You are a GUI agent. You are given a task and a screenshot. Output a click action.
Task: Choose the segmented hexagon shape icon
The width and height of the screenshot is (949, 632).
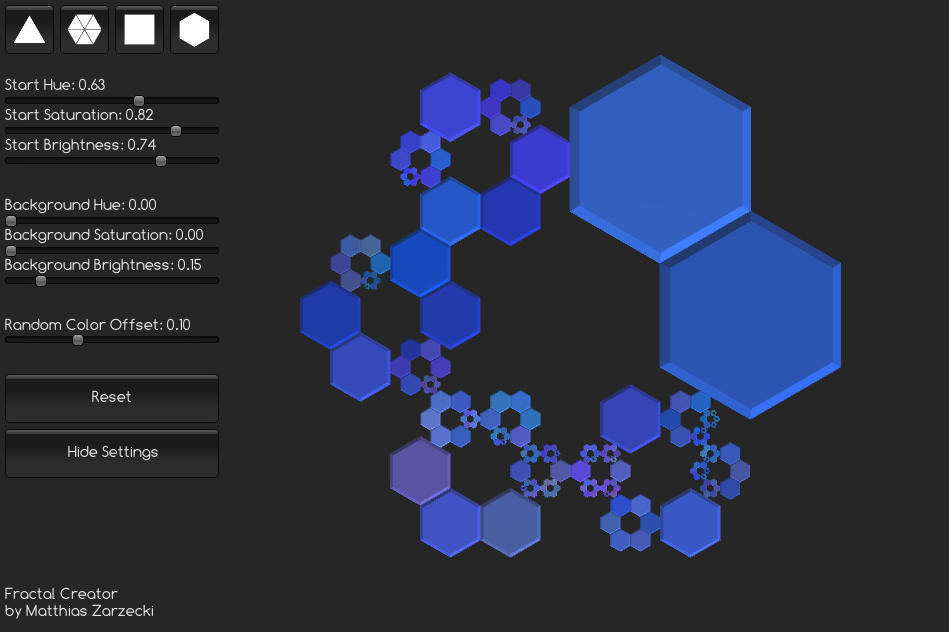(x=85, y=30)
